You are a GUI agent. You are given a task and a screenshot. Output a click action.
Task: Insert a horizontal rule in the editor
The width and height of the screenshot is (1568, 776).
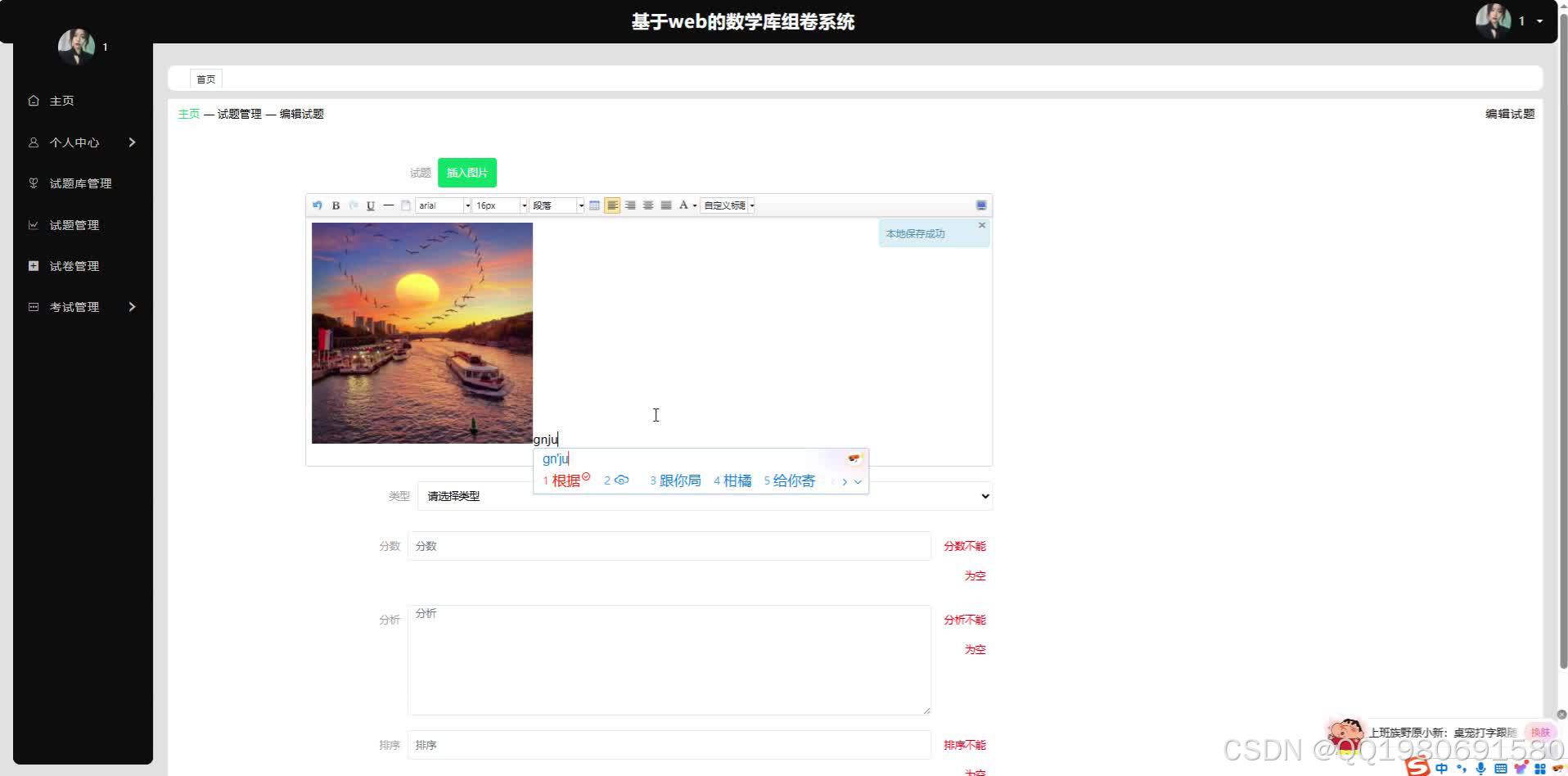(388, 205)
